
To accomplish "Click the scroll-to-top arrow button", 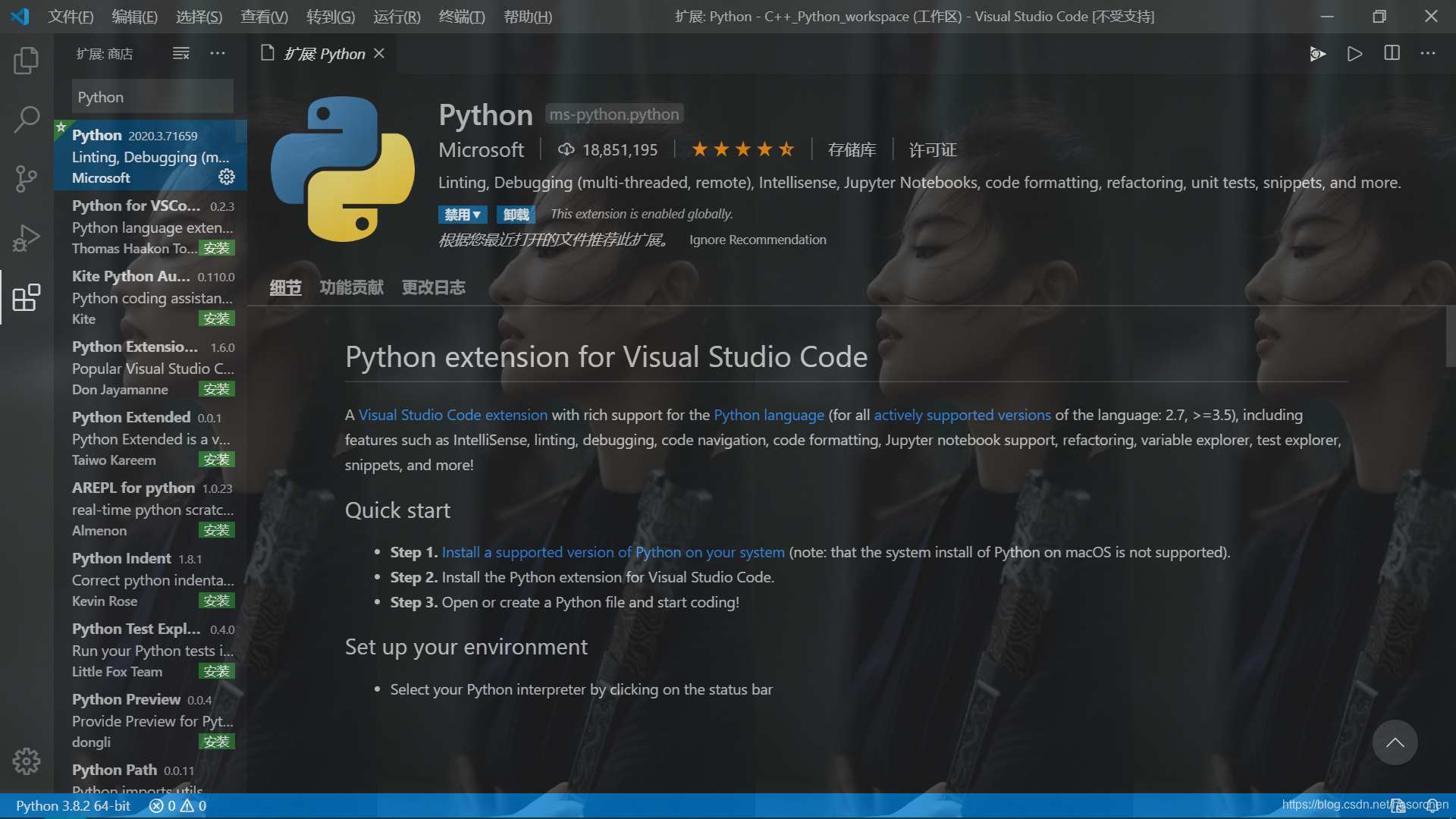I will 1395,742.
